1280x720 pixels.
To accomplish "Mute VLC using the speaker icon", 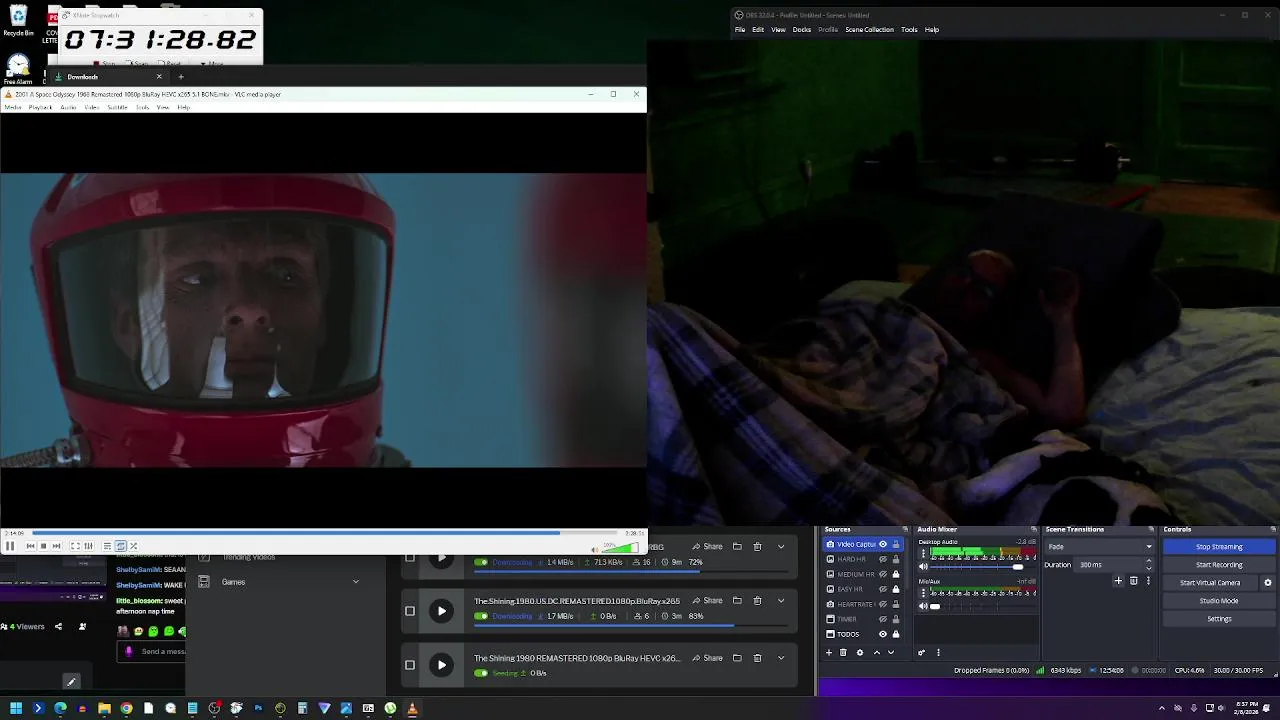I will point(595,548).
